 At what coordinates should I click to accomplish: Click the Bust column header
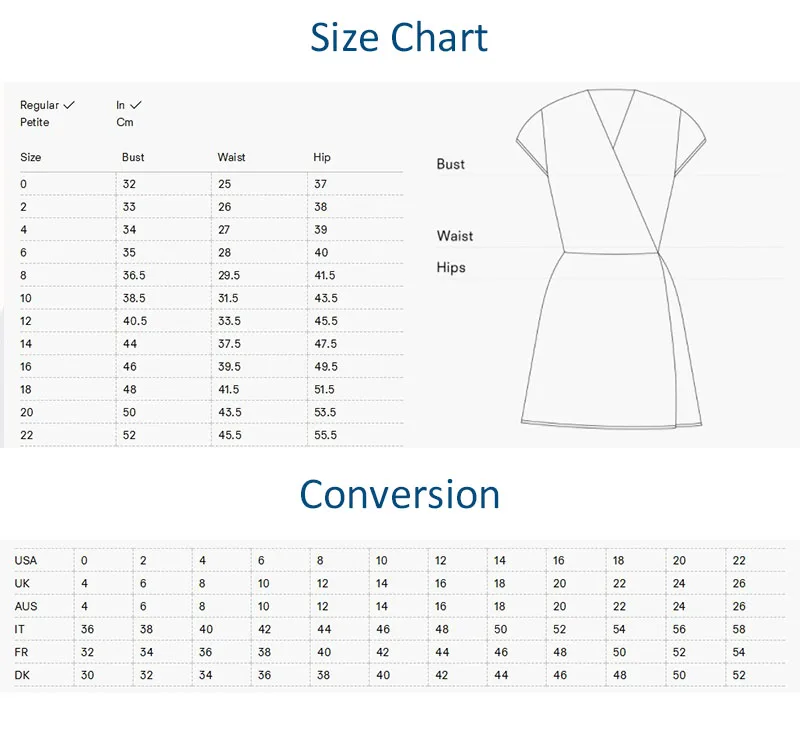[x=133, y=157]
